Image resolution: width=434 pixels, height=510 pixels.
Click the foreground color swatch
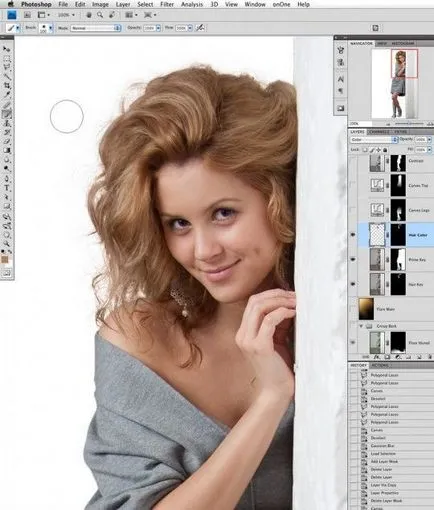5,259
